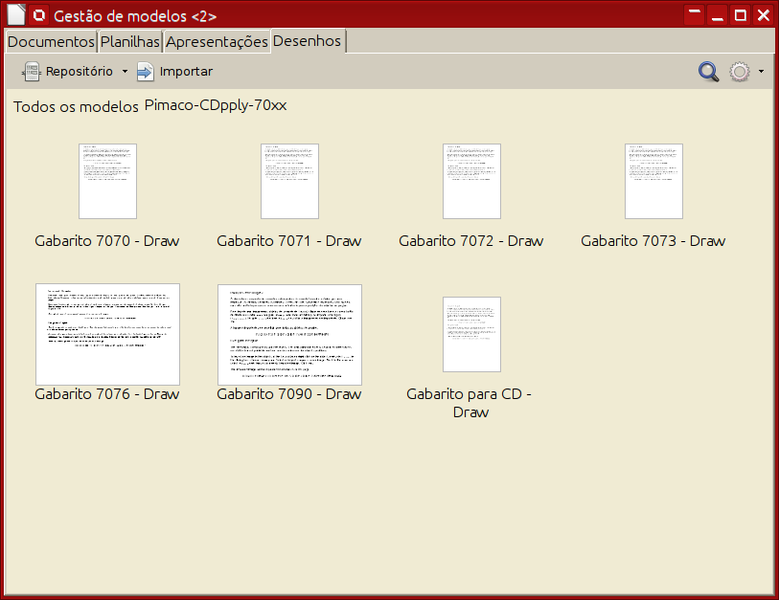Switch to the Planilhas tab
The width and height of the screenshot is (779, 600).
130,42
